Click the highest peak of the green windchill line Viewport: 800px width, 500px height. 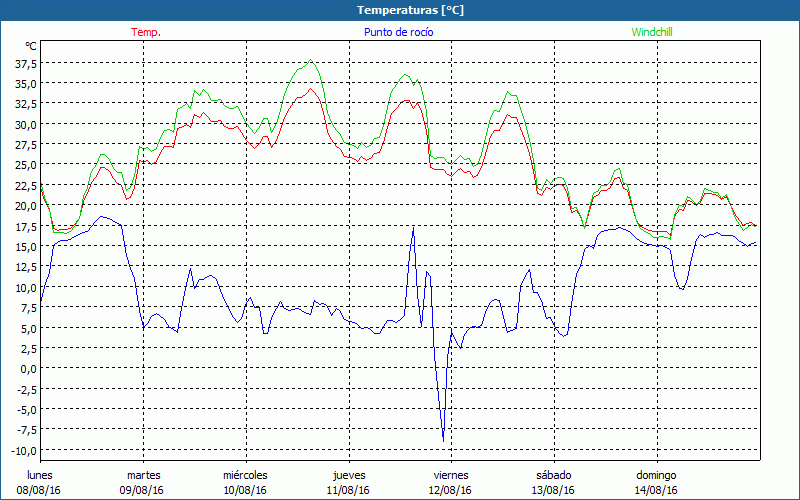tap(310, 61)
